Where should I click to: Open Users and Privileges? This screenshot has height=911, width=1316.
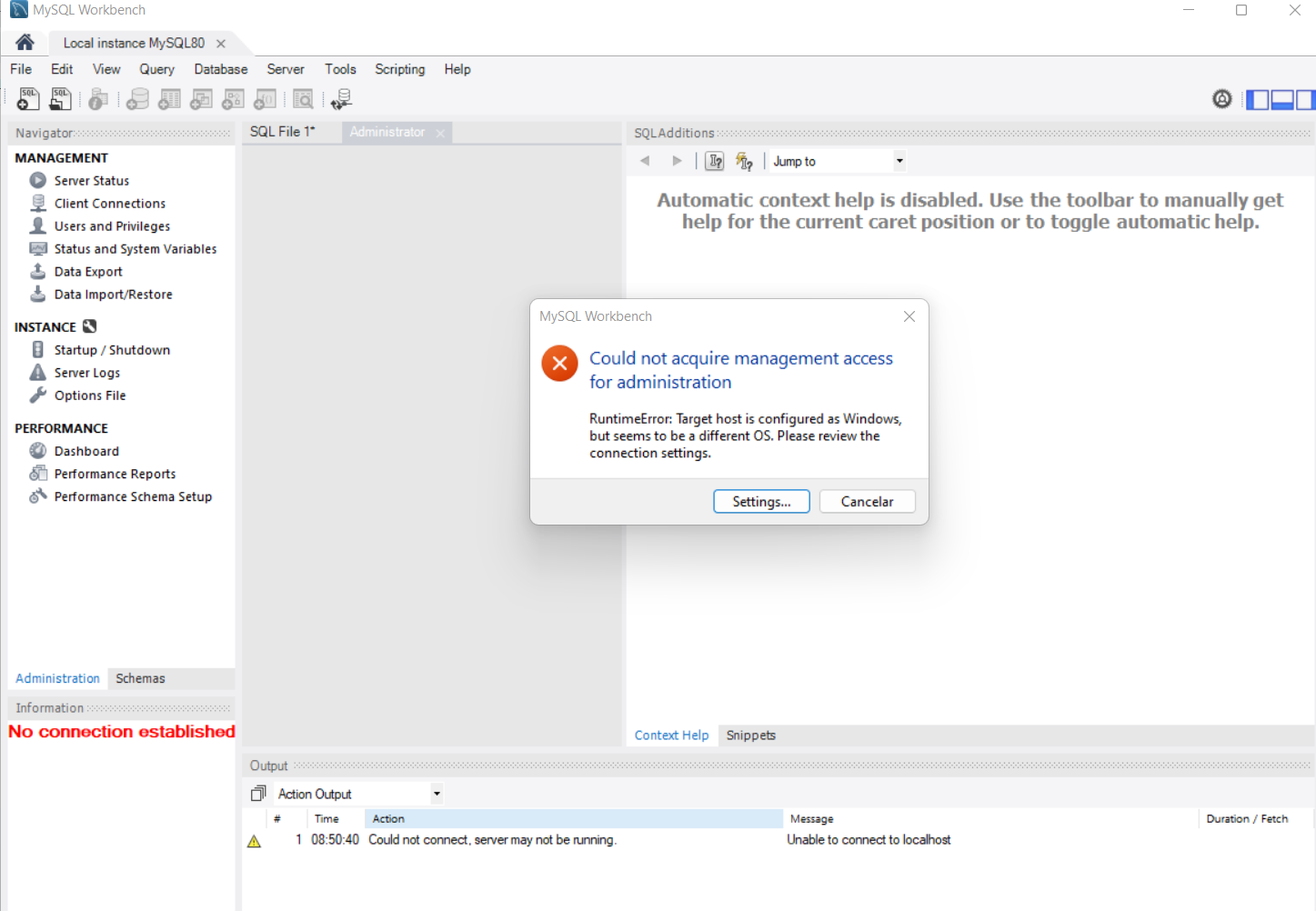pyautogui.click(x=112, y=226)
